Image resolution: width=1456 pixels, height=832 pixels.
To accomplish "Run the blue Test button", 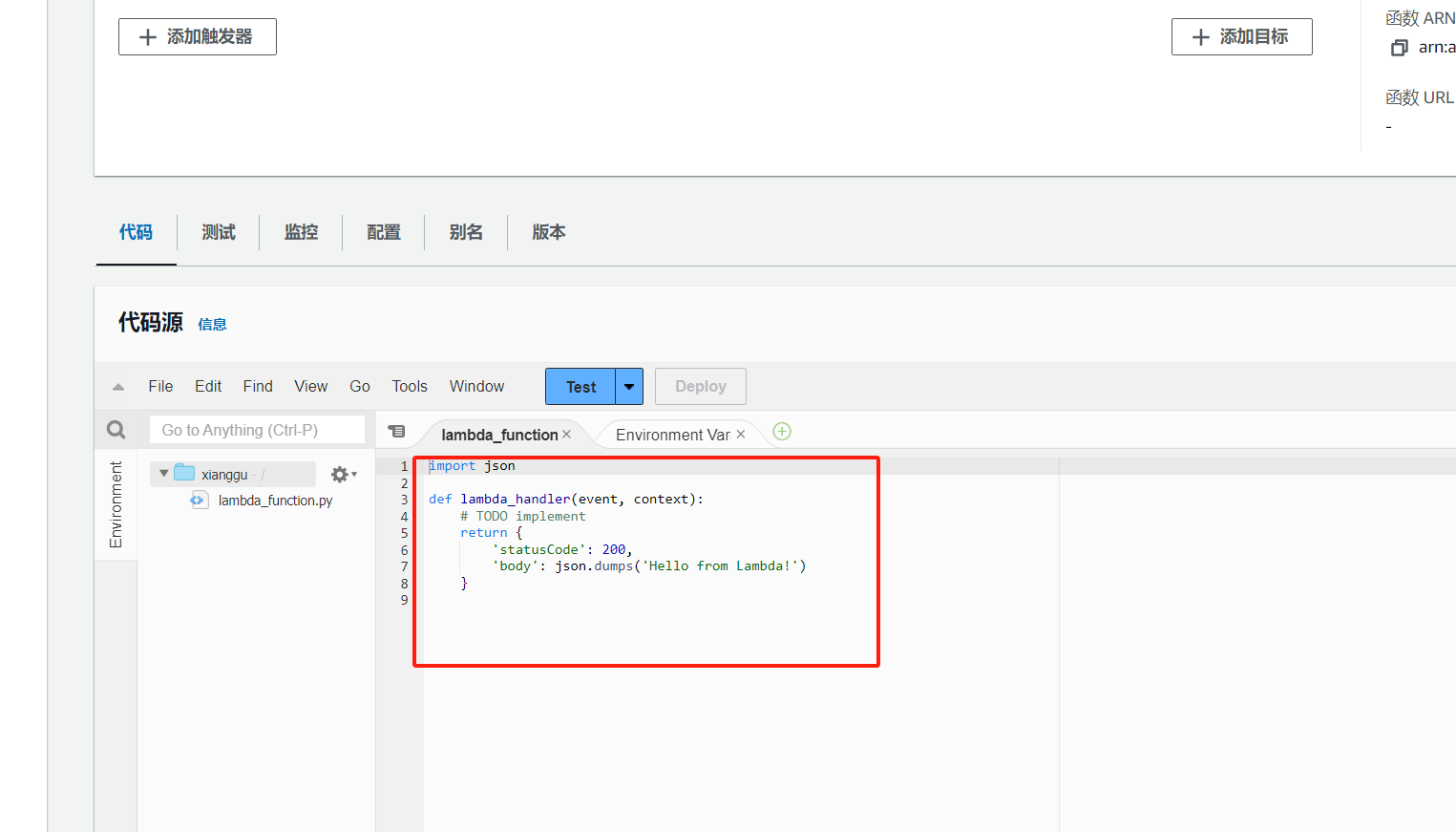I will click(x=580, y=387).
